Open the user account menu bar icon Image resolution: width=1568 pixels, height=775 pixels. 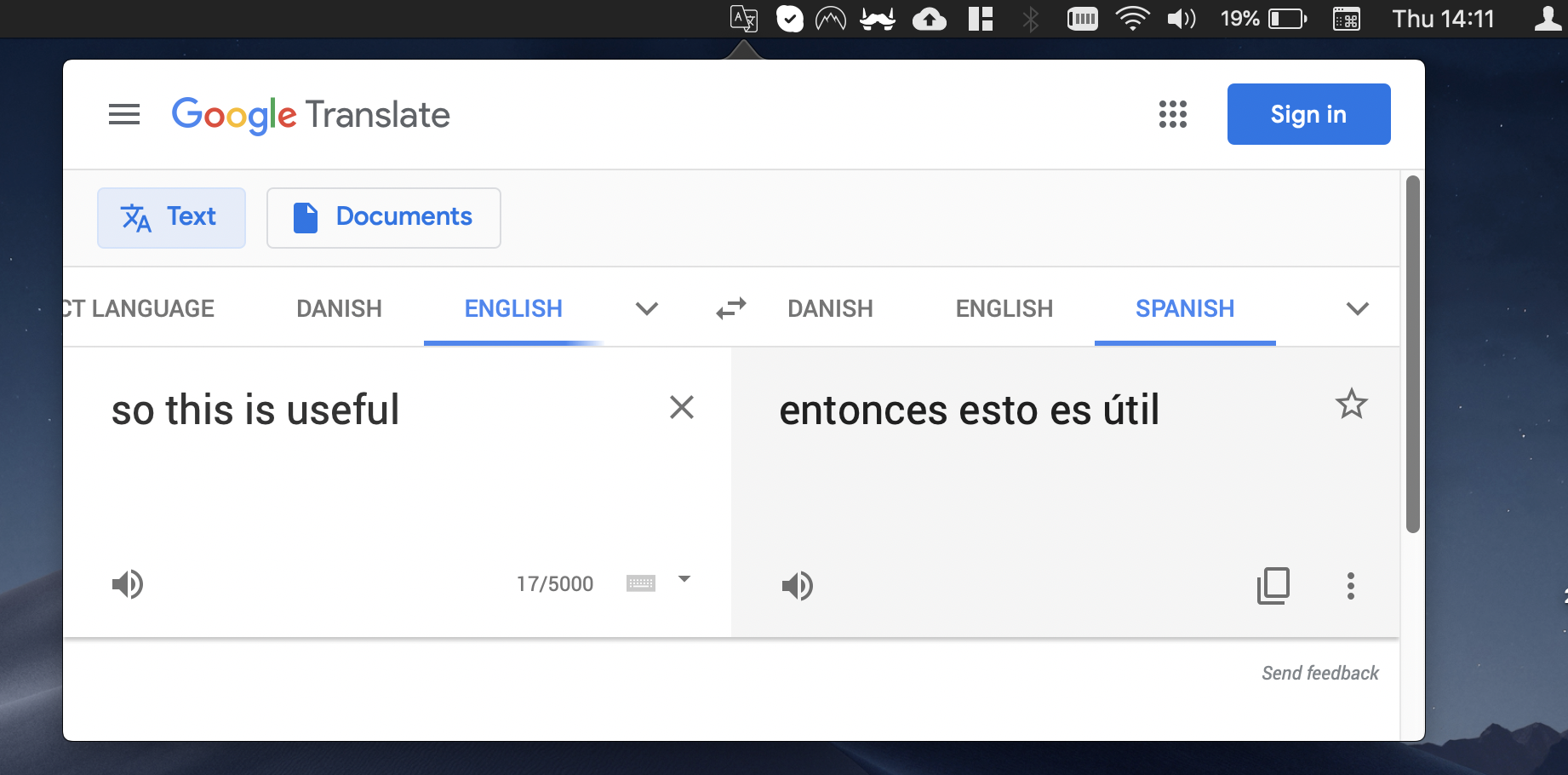(1548, 19)
